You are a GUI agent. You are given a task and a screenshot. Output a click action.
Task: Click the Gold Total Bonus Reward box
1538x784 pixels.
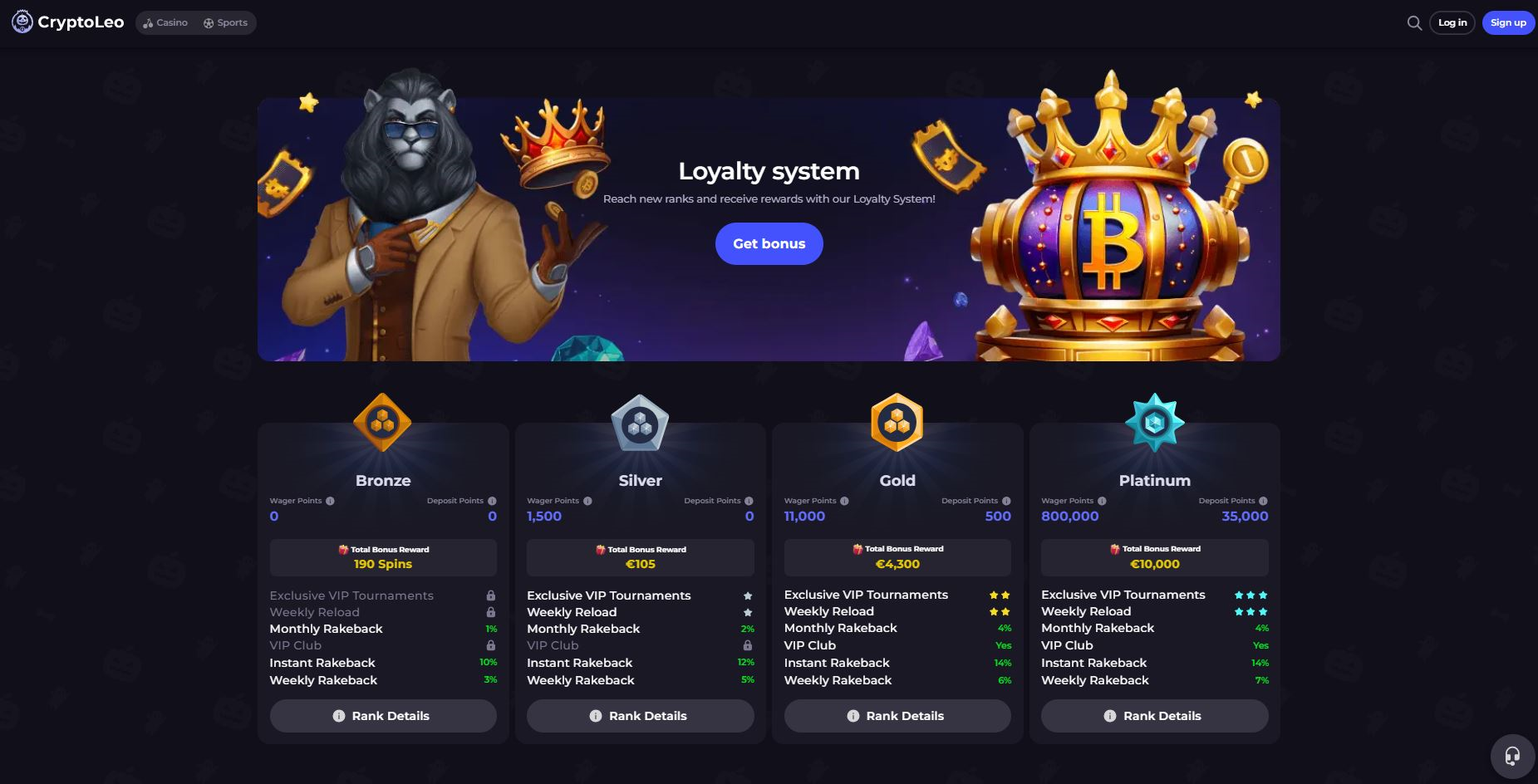coord(897,557)
